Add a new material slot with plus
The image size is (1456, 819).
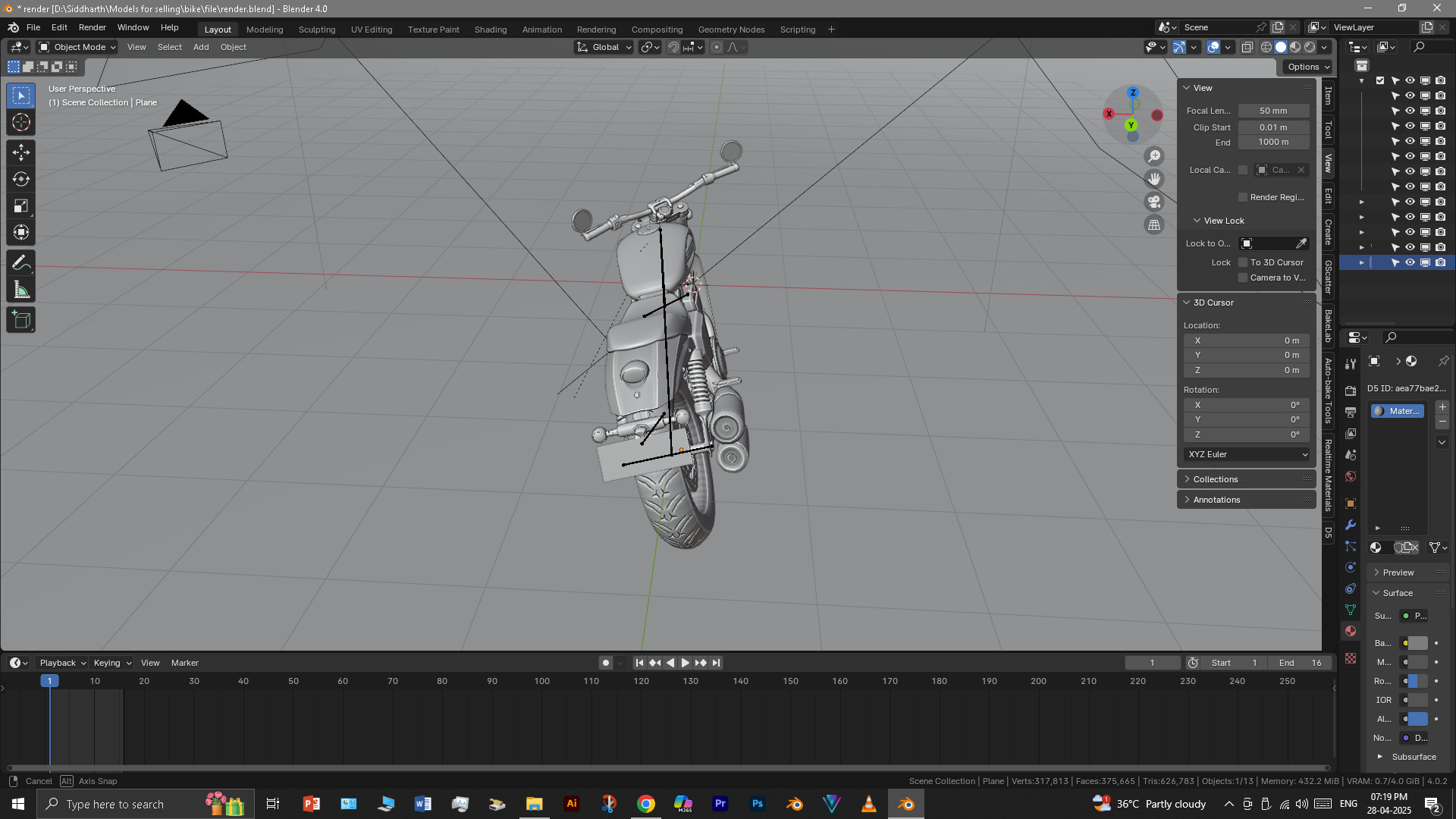pyautogui.click(x=1442, y=407)
